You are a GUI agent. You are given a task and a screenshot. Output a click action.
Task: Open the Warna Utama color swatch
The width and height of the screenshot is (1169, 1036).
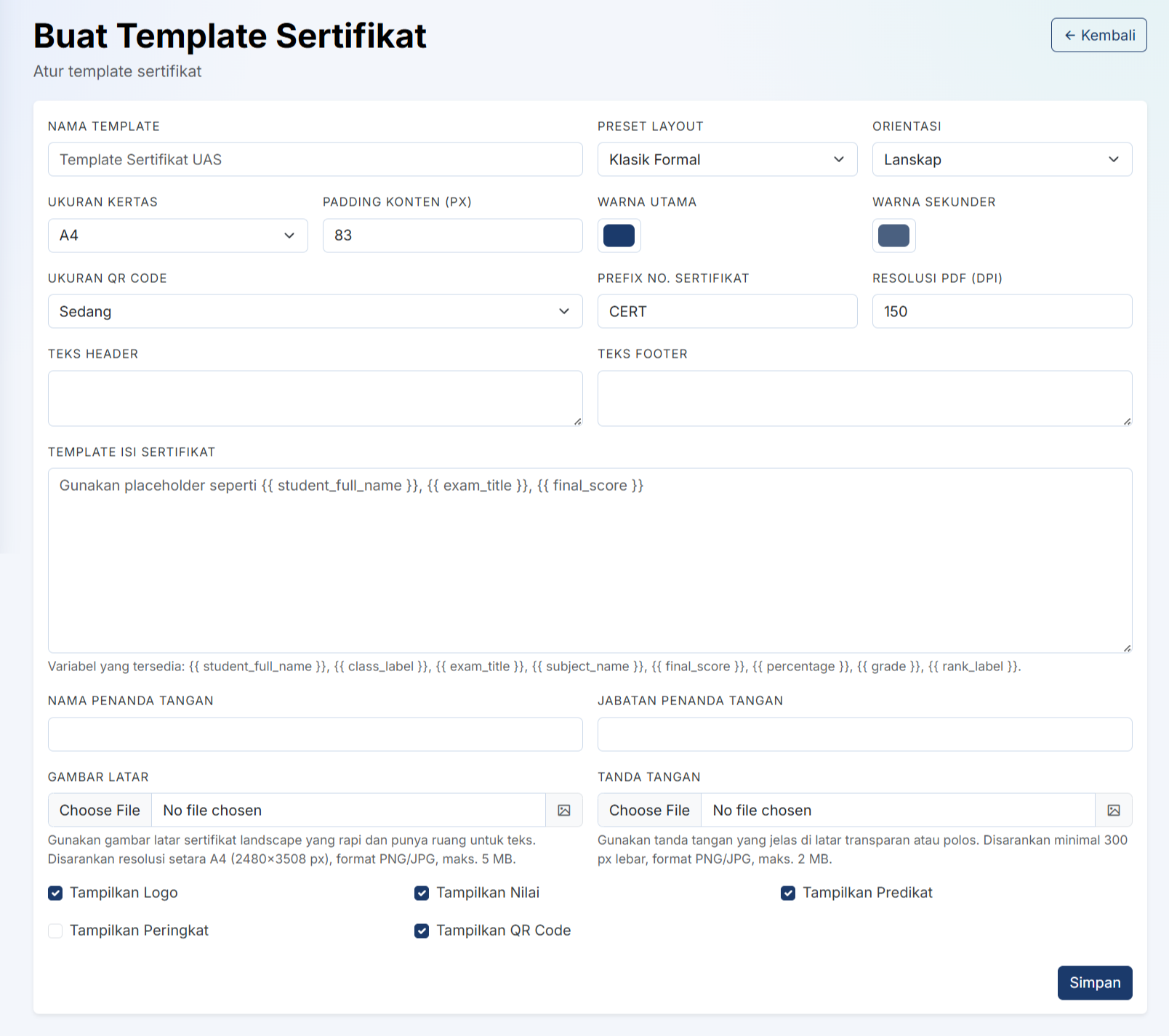point(619,236)
